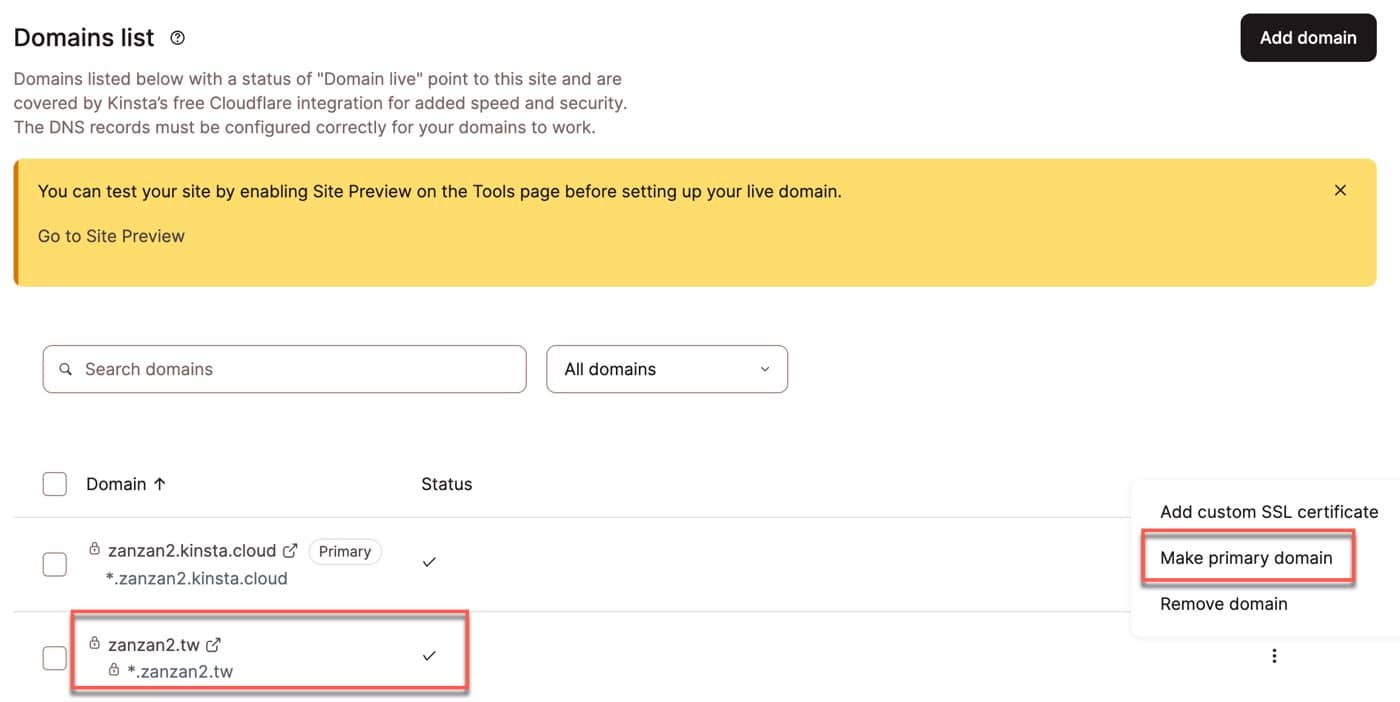
Task: Check the zanzan2.tw row checkbox
Action: point(55,658)
